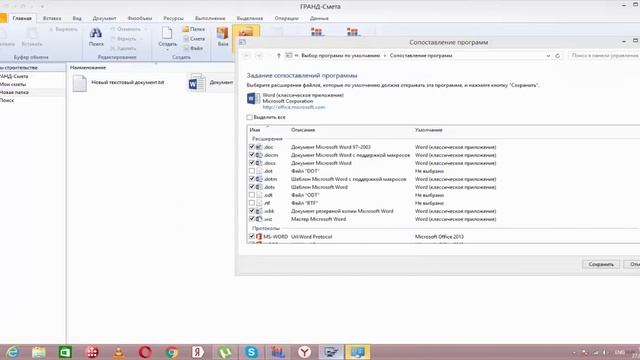Open Skype from the taskbar
This screenshot has width=640, height=360.
(x=251, y=352)
